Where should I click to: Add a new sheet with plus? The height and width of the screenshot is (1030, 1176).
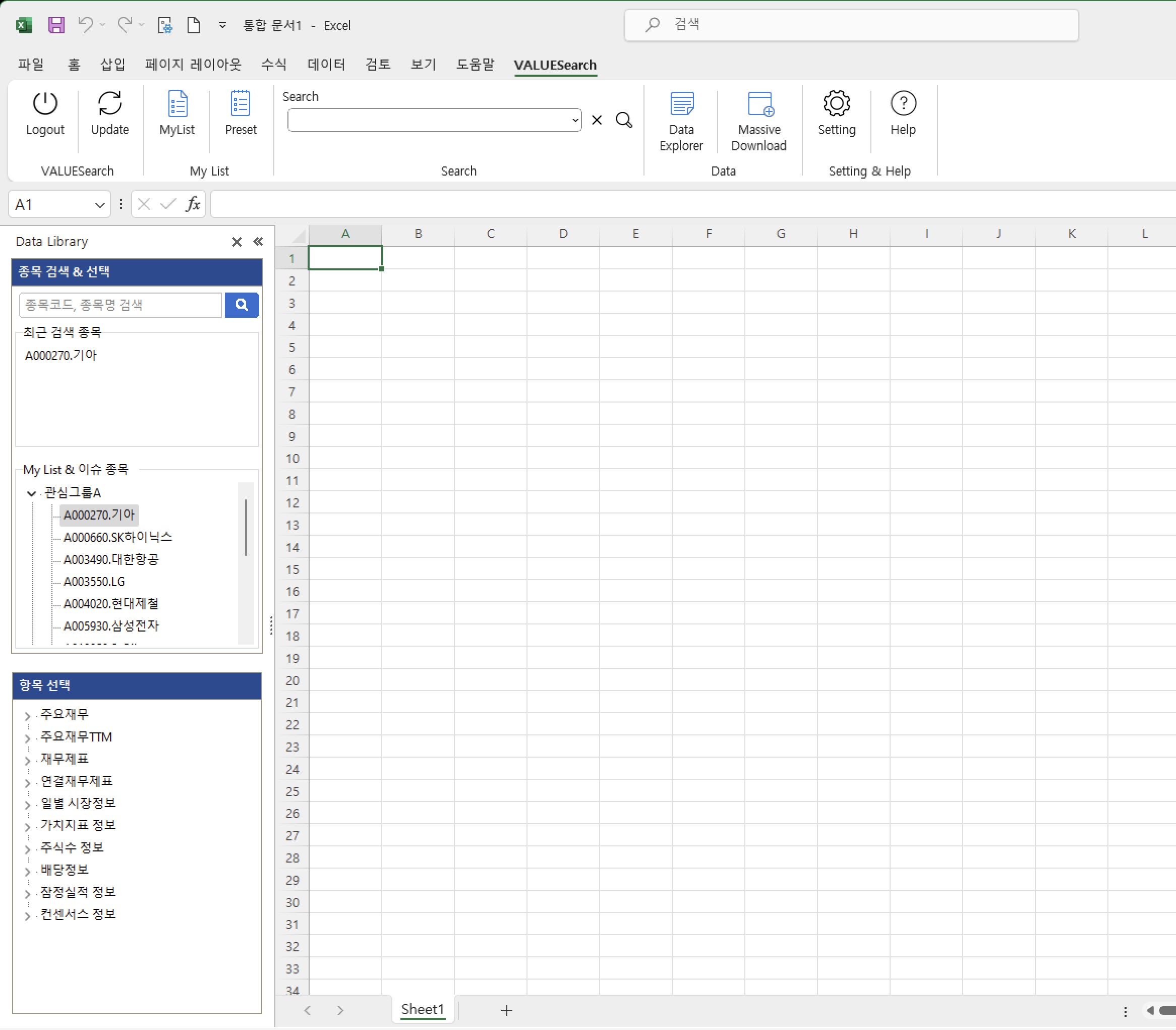point(506,1010)
